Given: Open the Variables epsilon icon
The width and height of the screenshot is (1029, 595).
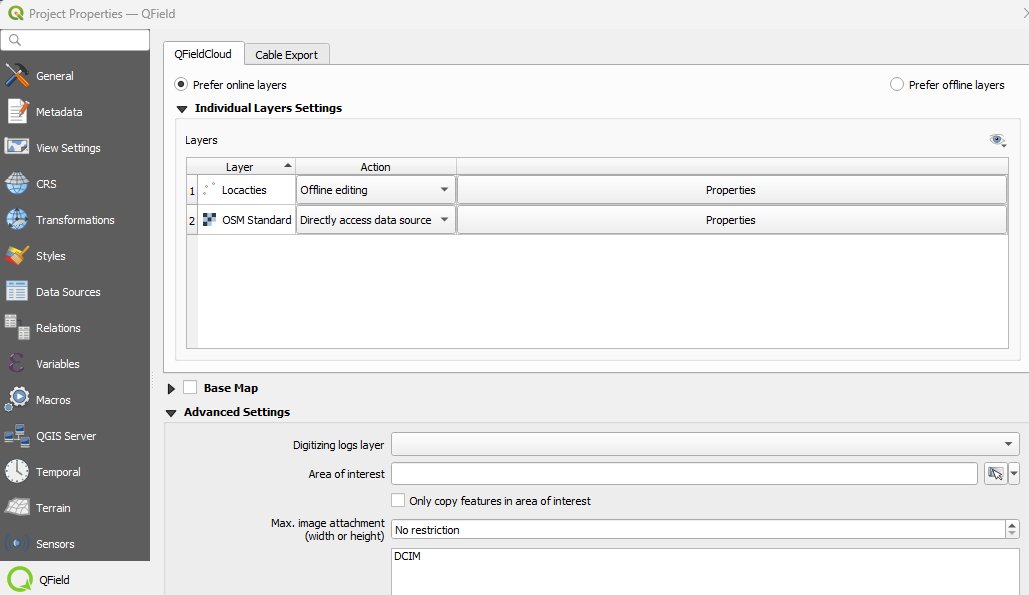Looking at the screenshot, I should pos(17,363).
